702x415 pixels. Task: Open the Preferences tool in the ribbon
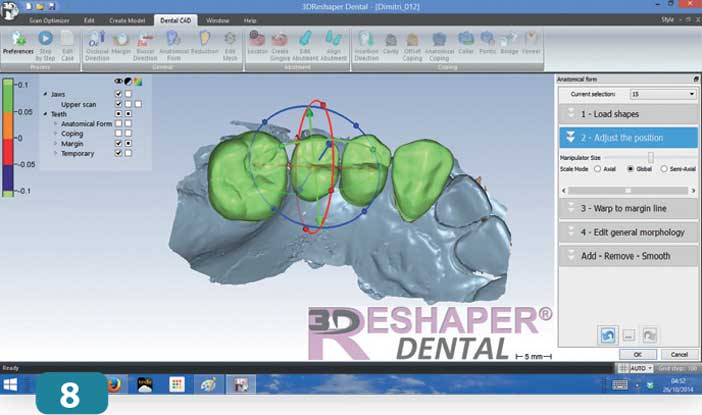tap(18, 43)
